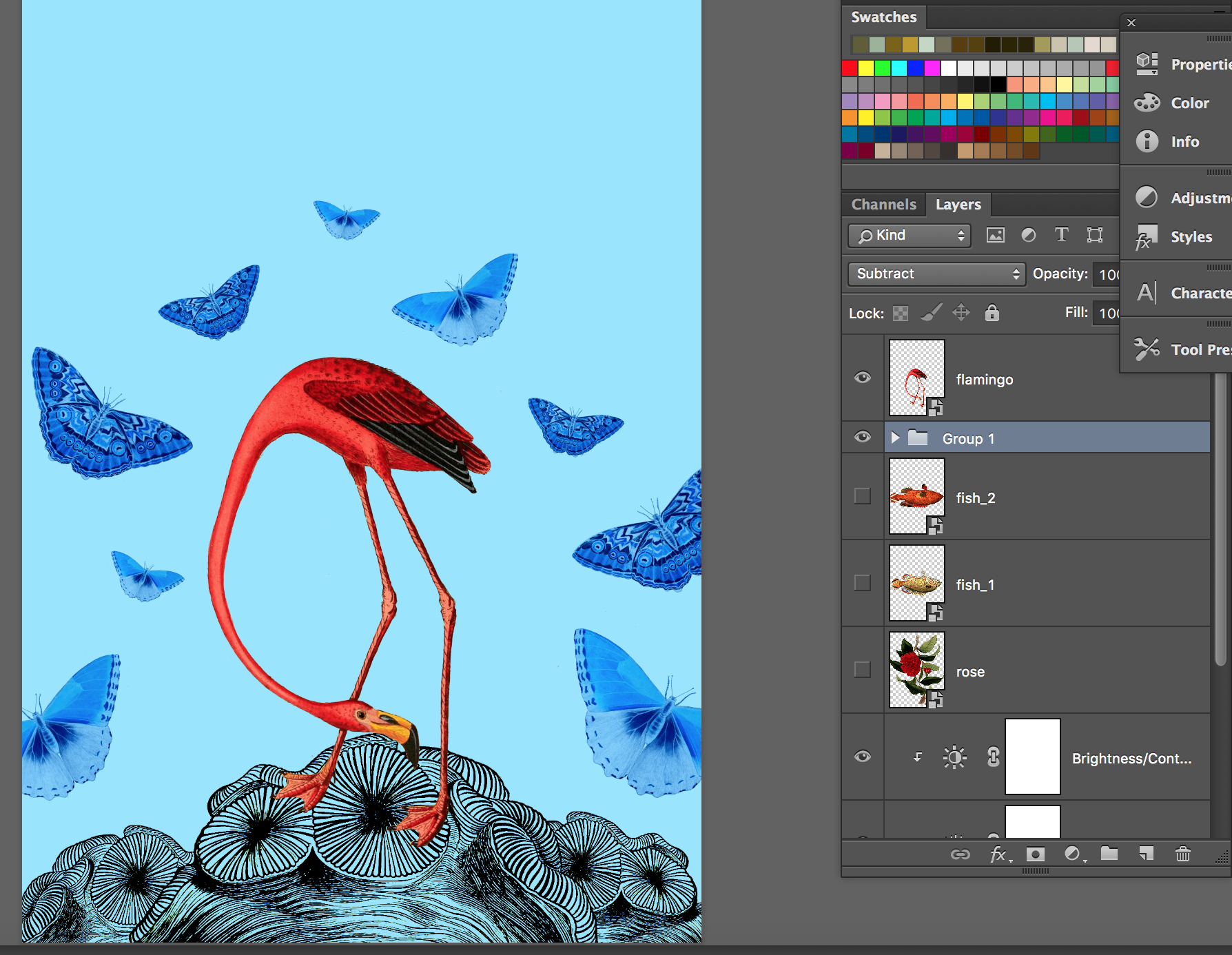Filter layers by adjustment layer icon
This screenshot has height=955, width=1232.
coord(1029,235)
